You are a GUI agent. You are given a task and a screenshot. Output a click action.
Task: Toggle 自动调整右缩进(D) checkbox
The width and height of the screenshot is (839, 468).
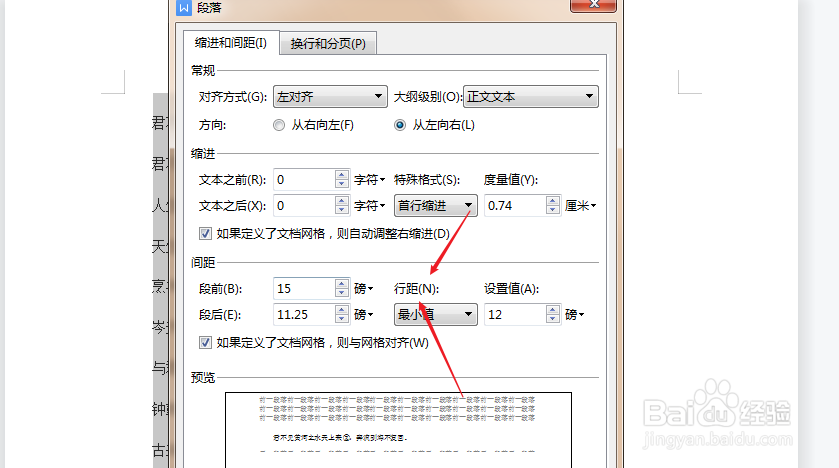tap(205, 234)
